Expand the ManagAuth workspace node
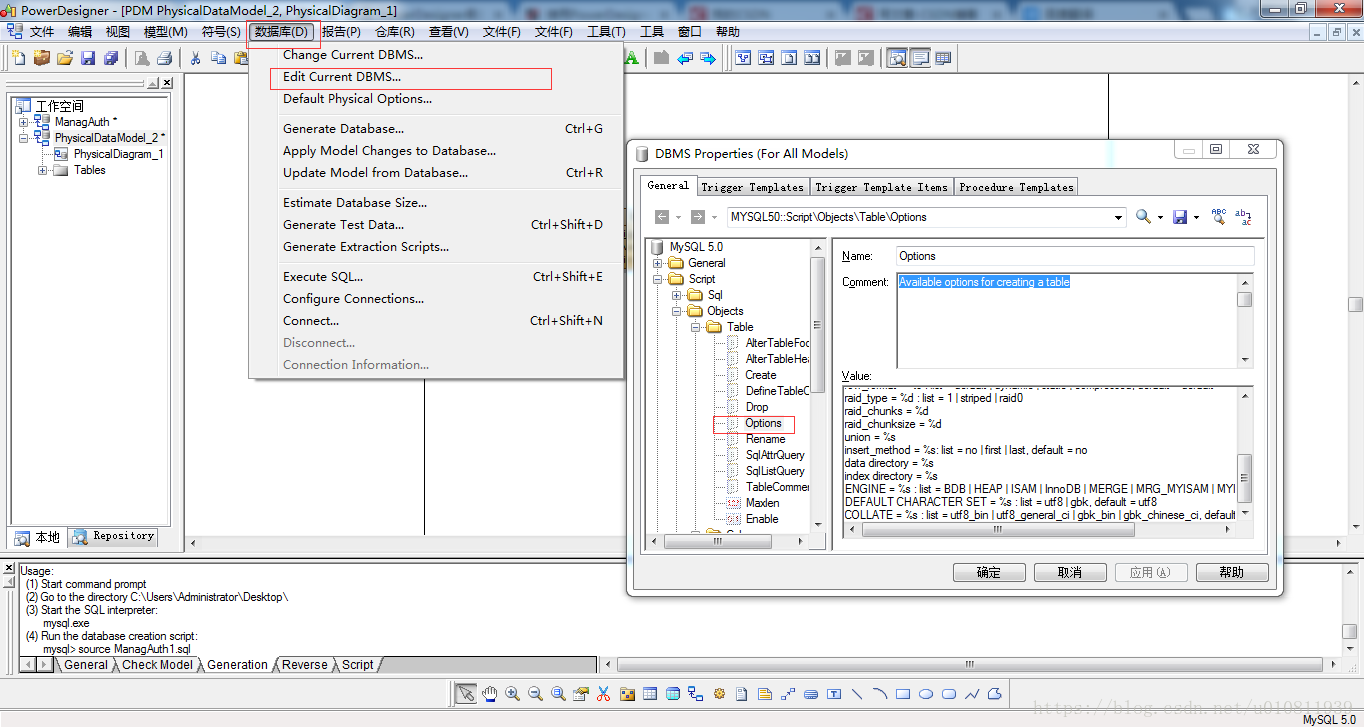Screen dimensions: 1364x728 pos(23,122)
